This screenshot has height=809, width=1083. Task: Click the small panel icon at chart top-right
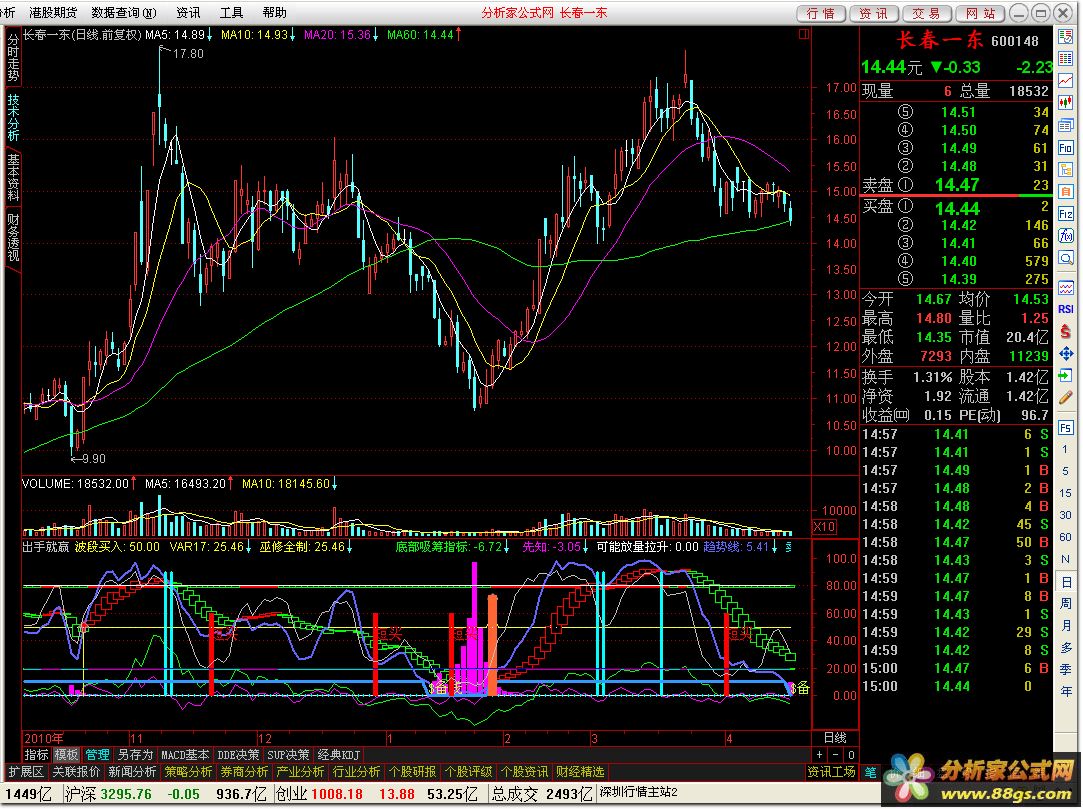804,33
